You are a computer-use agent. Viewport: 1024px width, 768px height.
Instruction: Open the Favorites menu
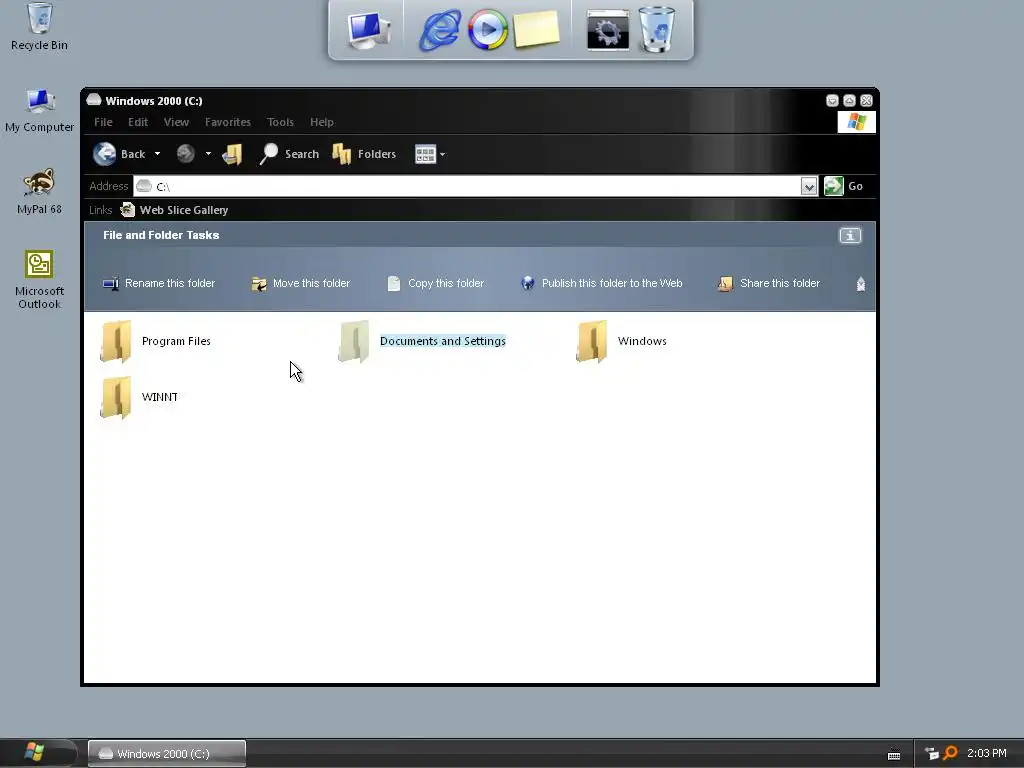(228, 122)
